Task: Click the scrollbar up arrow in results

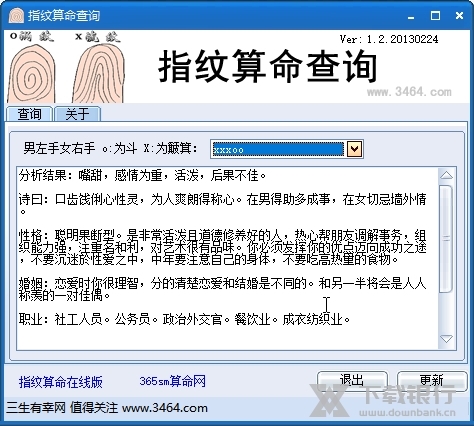Action: (446, 175)
